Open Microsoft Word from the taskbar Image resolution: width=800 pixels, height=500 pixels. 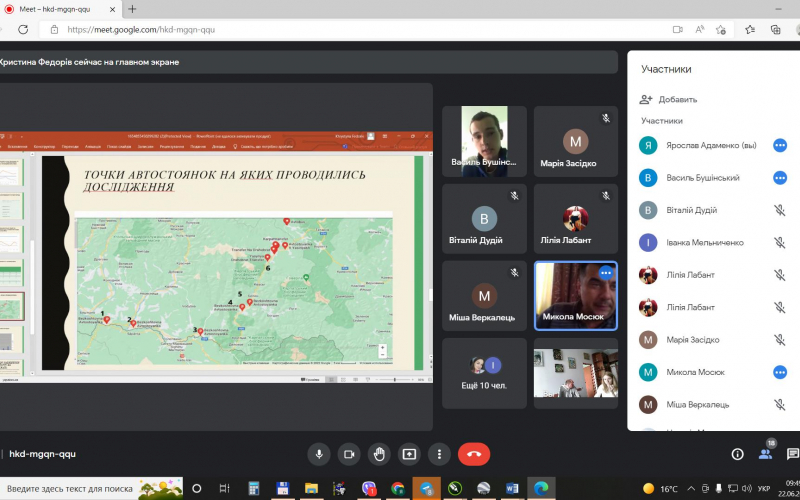[x=512, y=489]
